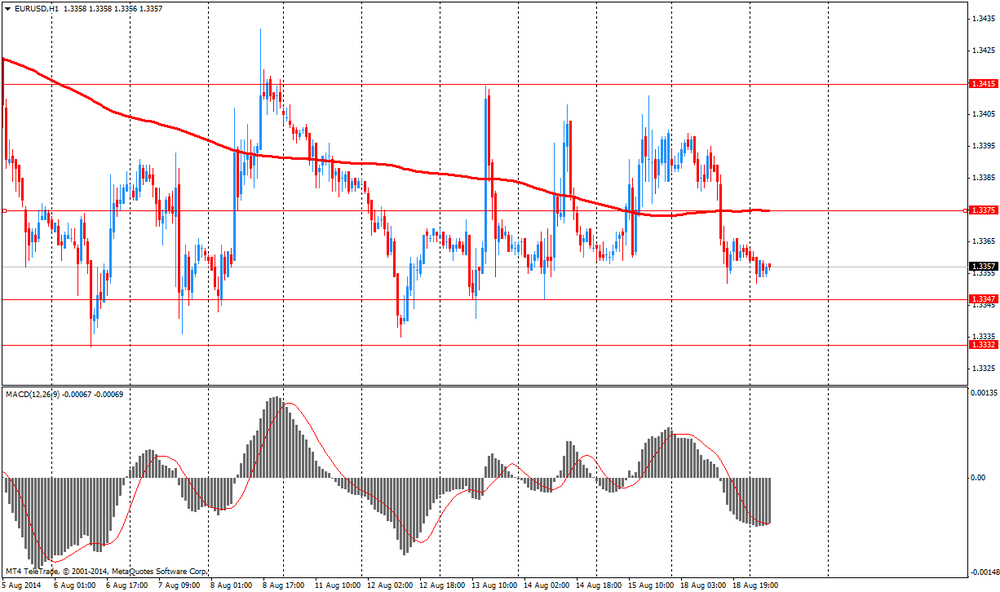Click the 14 Aug 18:00 time label
Image resolution: width=1000 pixels, height=592 pixels.
pyautogui.click(x=599, y=585)
